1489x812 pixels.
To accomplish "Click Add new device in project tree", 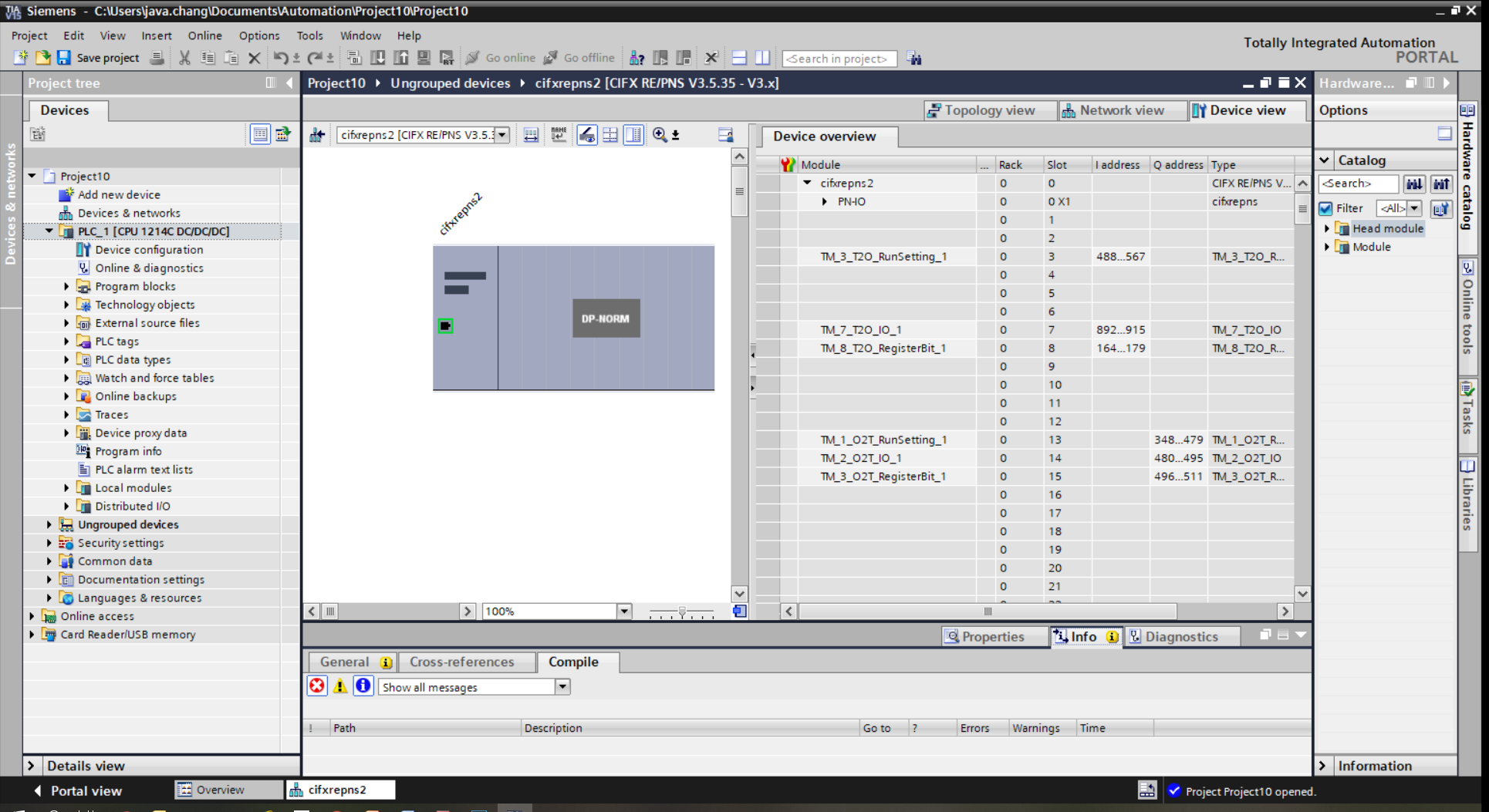I will point(119,195).
